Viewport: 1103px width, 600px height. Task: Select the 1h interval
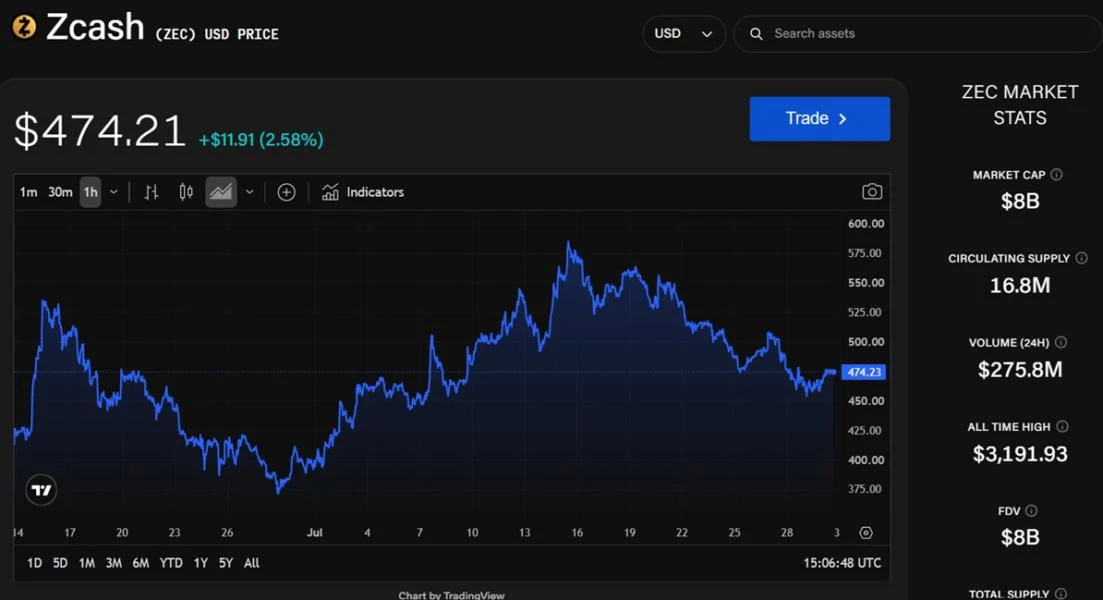tap(91, 192)
